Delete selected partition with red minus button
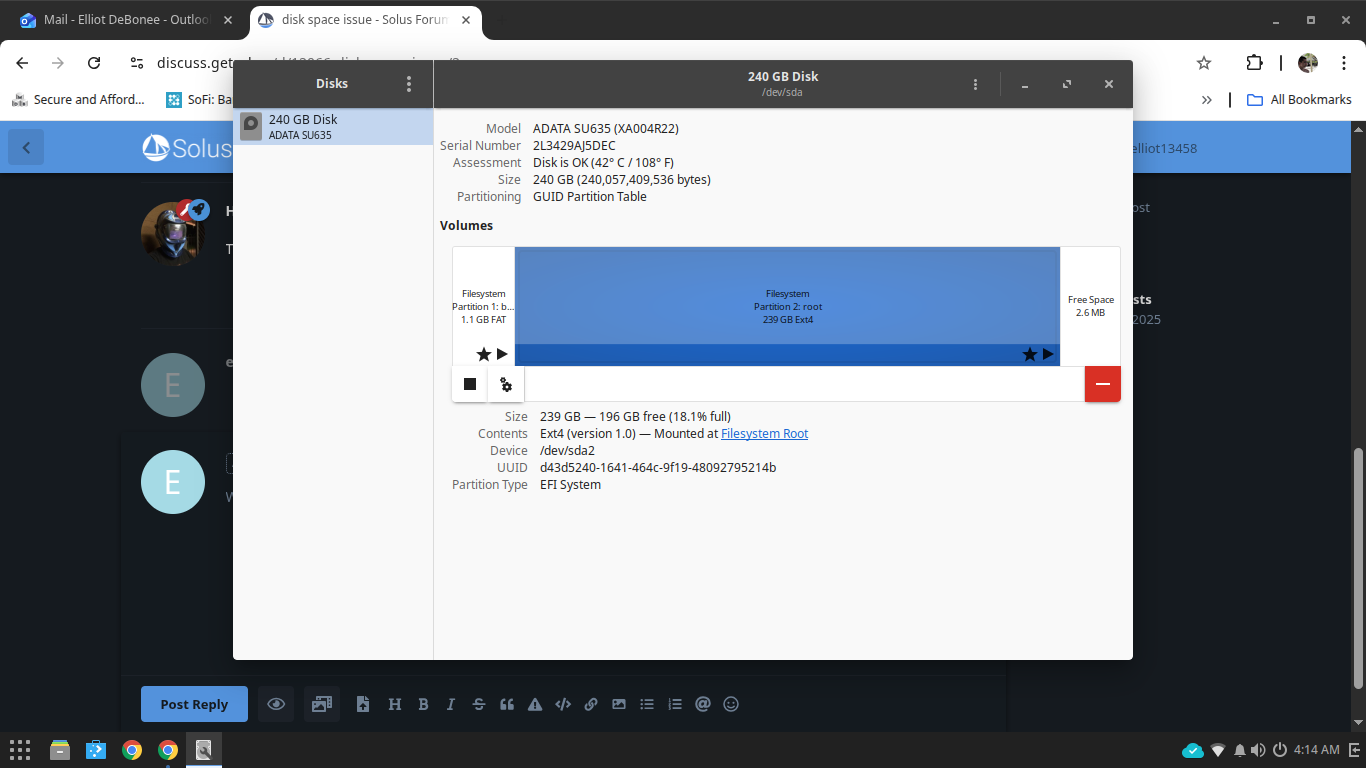Viewport: 1366px width, 768px height. click(1102, 384)
